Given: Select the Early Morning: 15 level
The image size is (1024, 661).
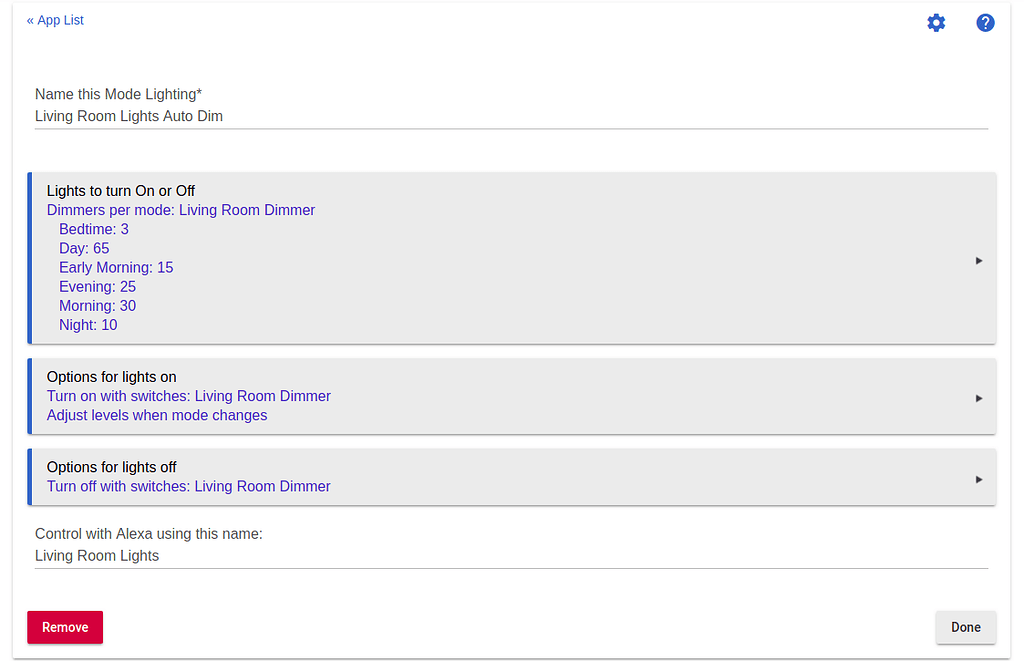Looking at the screenshot, I should point(116,267).
